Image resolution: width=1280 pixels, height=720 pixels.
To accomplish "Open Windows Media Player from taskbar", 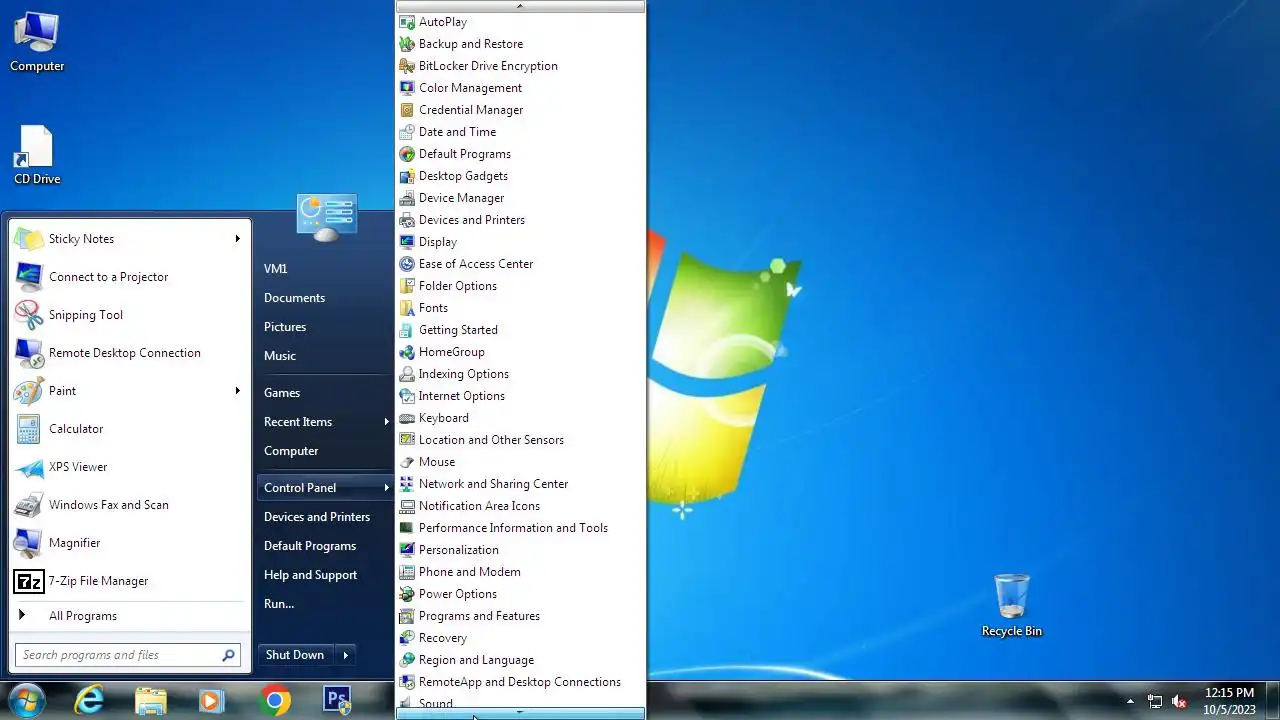I will (212, 700).
